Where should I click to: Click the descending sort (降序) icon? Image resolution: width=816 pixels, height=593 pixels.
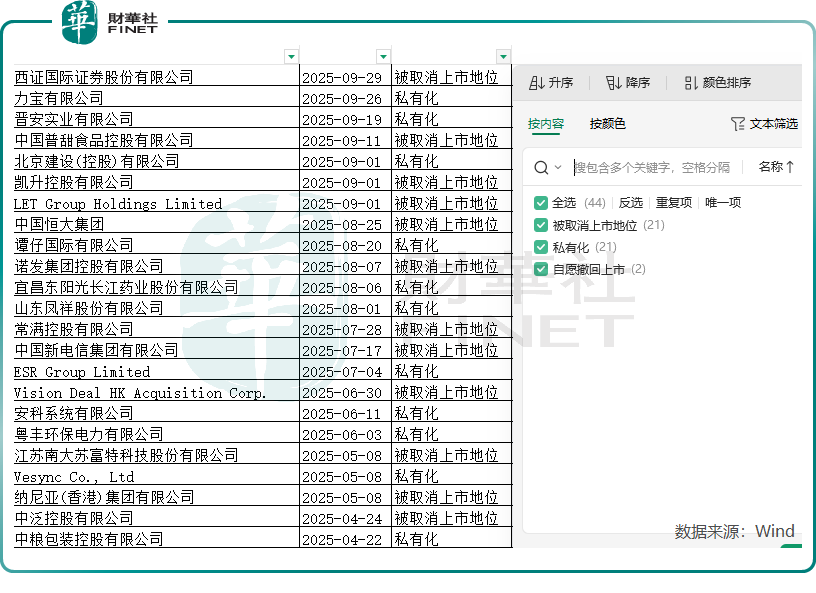[613, 83]
